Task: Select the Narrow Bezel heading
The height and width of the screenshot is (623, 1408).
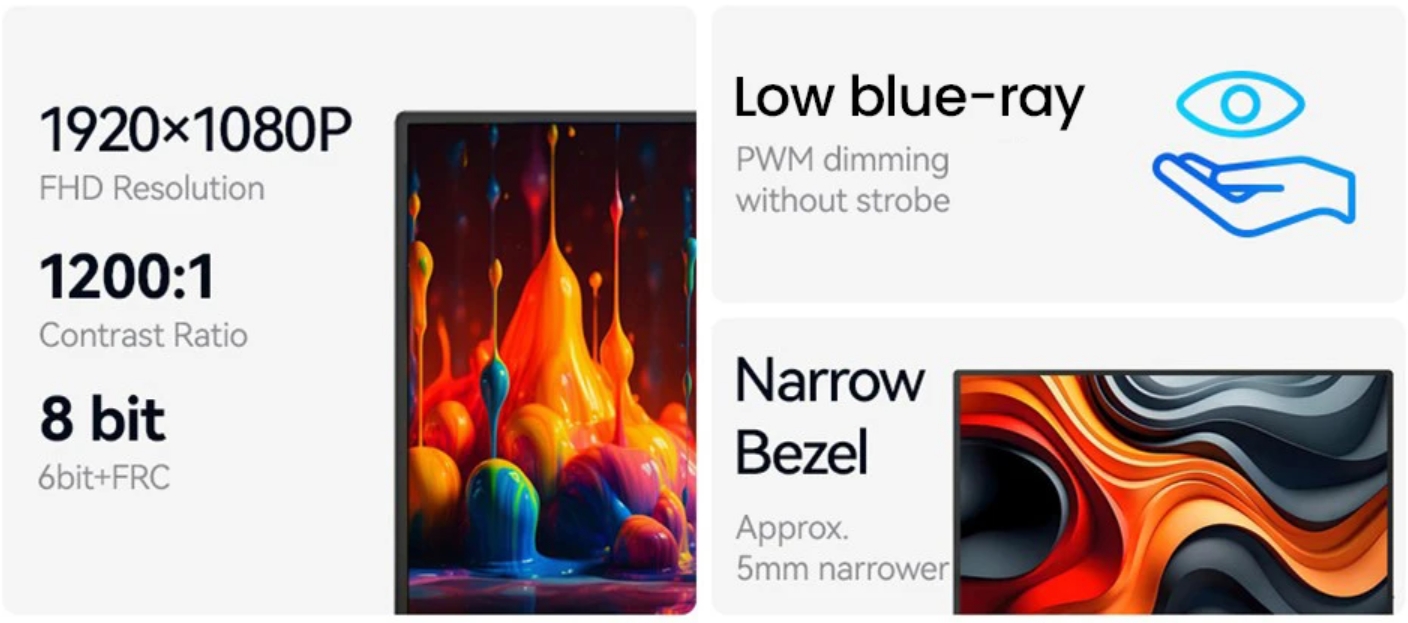Action: 830,416
